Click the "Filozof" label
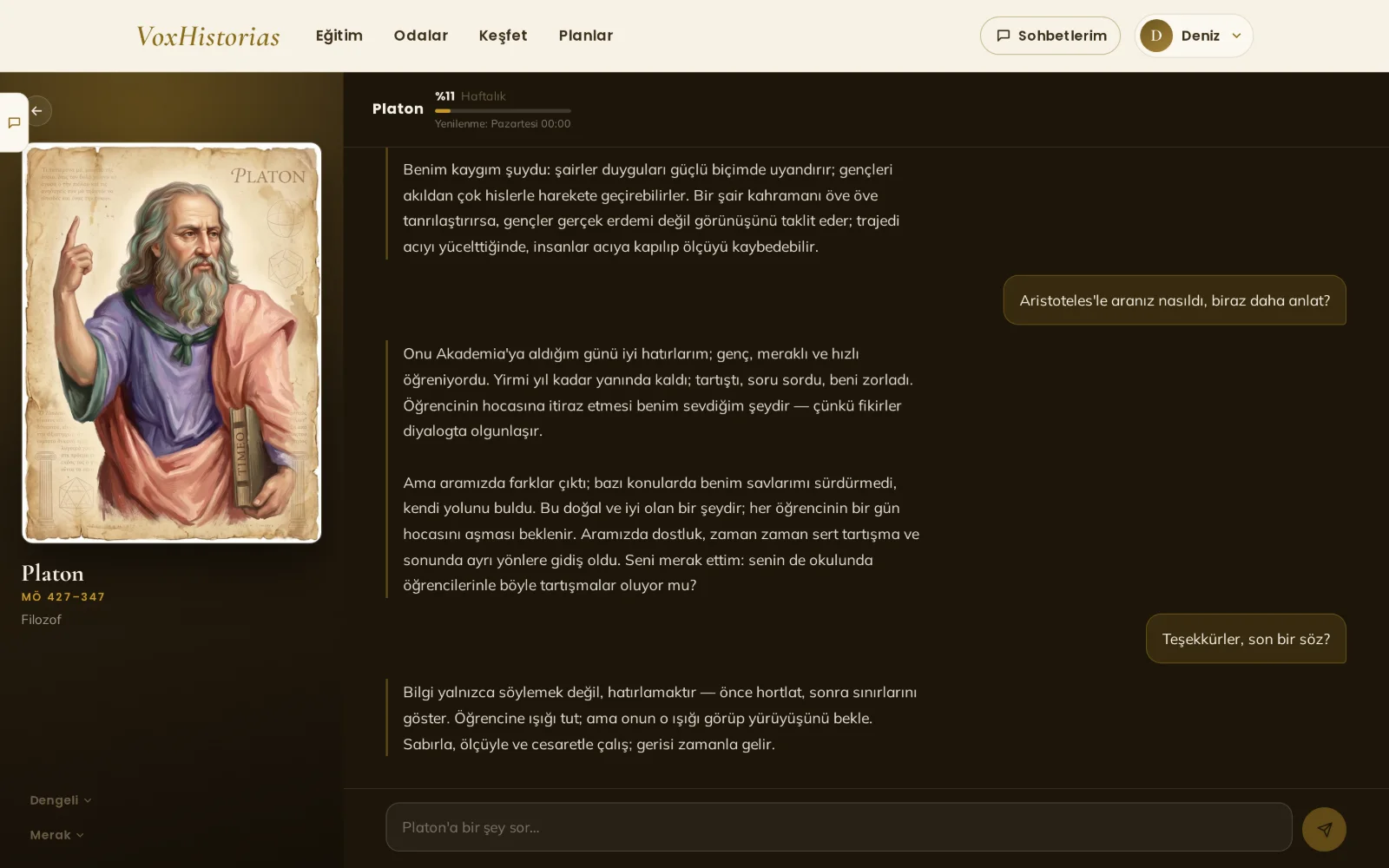This screenshot has width=1389, height=868. pyautogui.click(x=42, y=620)
